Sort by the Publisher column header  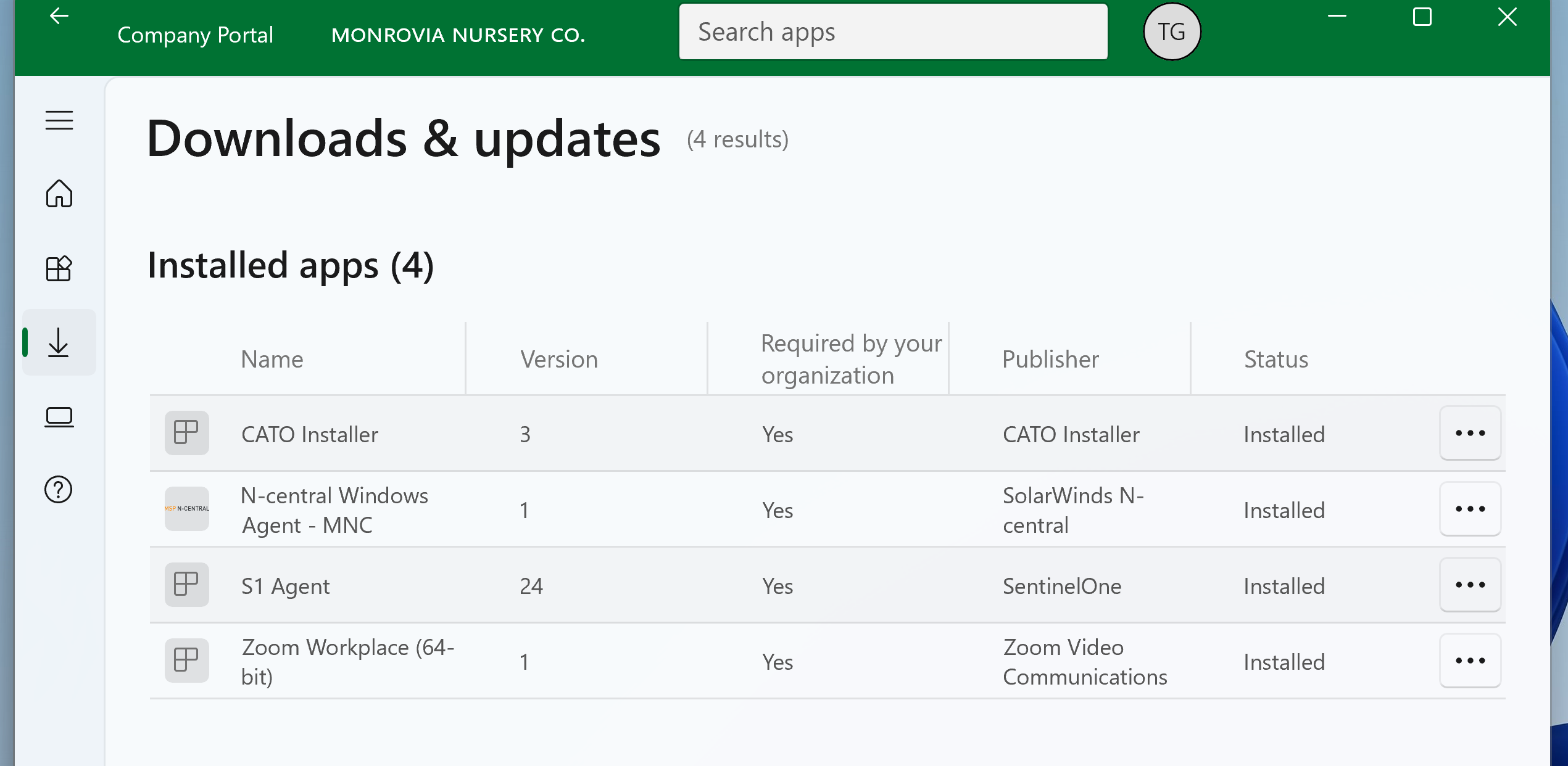tap(1050, 359)
